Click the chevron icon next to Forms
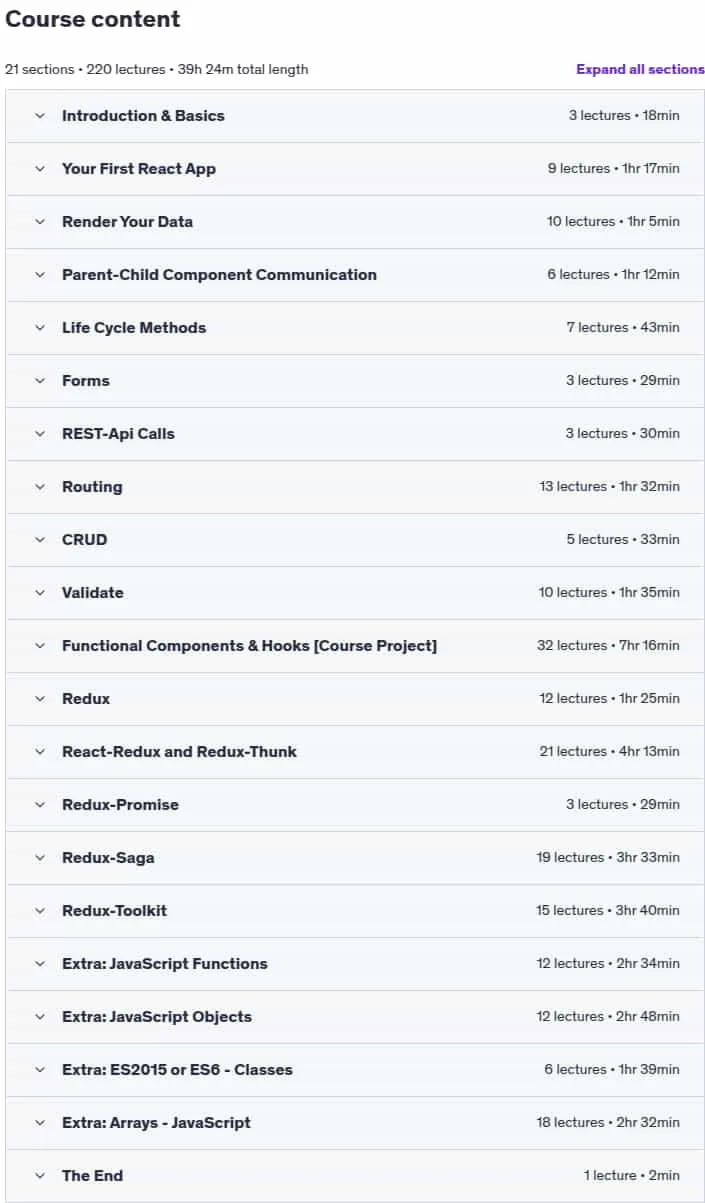Screen dimensions: 705x1203 pos(40,381)
